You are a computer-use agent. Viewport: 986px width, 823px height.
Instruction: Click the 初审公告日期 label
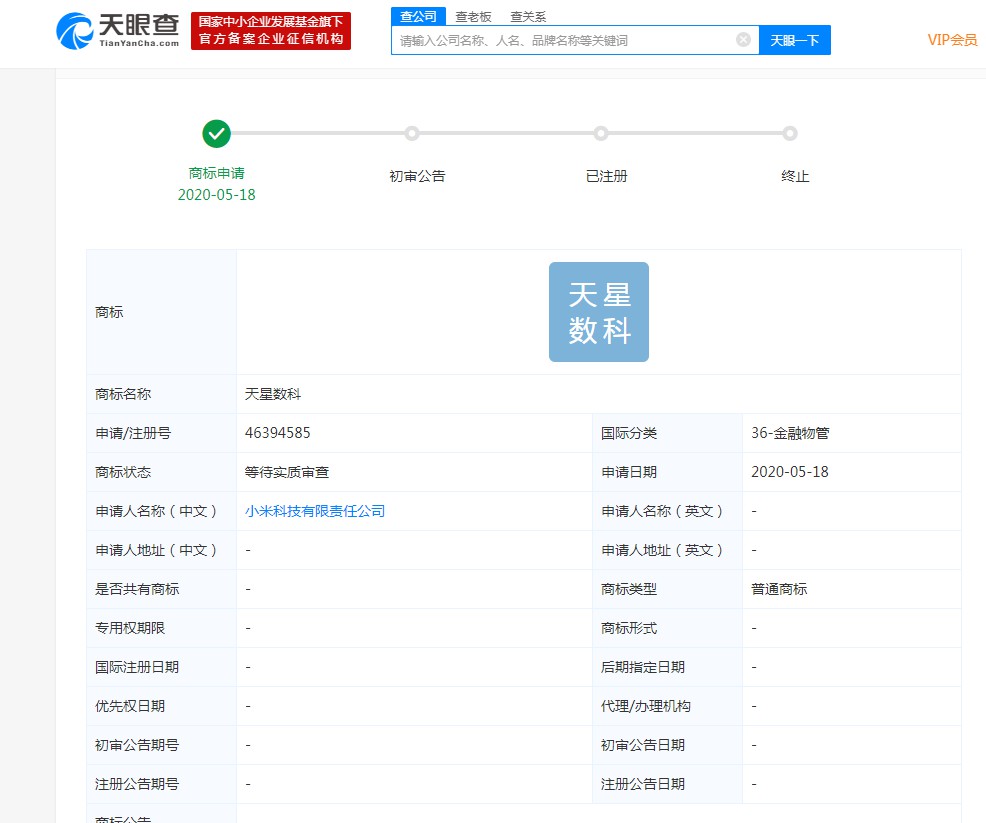(643, 745)
